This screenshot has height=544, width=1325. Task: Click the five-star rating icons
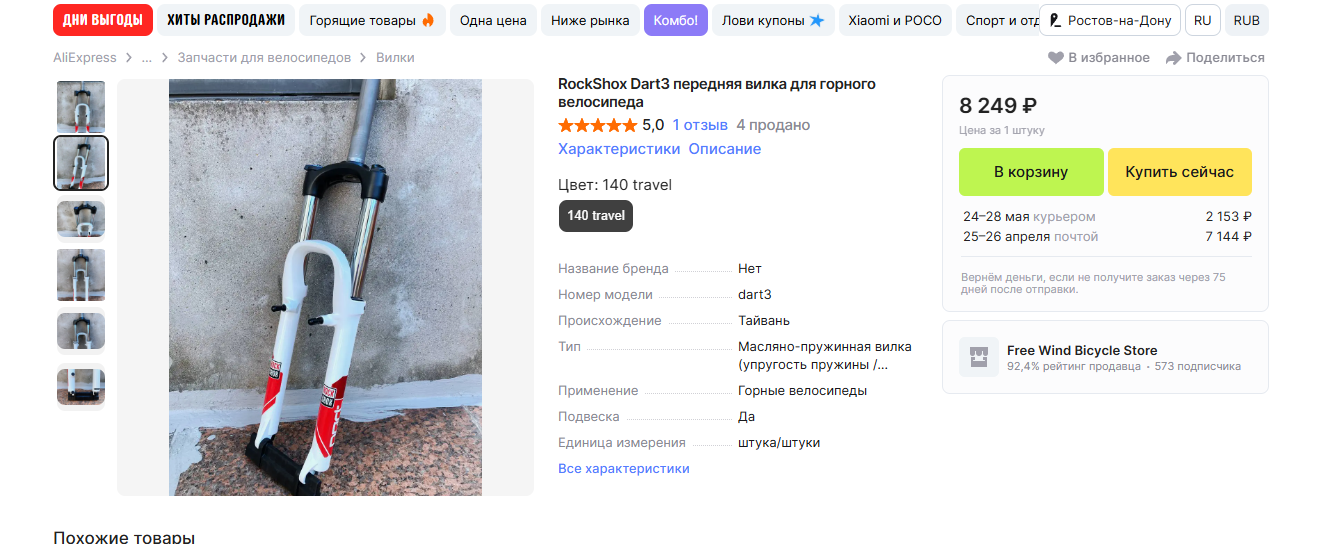point(597,125)
